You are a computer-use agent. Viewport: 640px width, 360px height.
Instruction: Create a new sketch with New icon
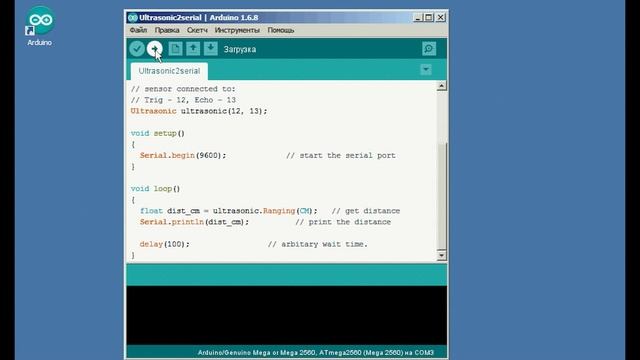(176, 49)
